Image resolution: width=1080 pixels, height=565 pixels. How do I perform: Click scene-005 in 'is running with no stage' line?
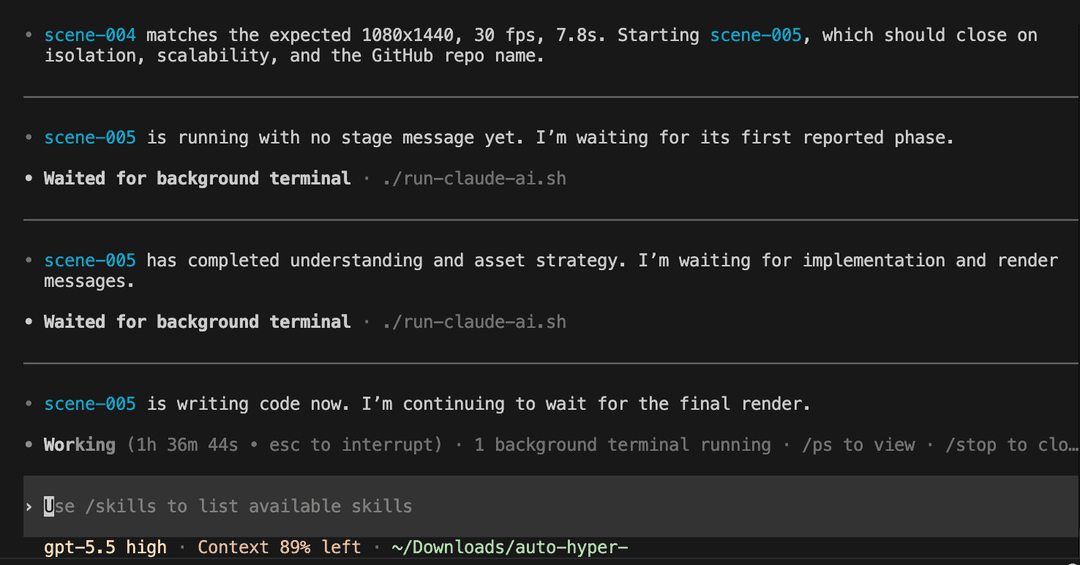(x=90, y=138)
